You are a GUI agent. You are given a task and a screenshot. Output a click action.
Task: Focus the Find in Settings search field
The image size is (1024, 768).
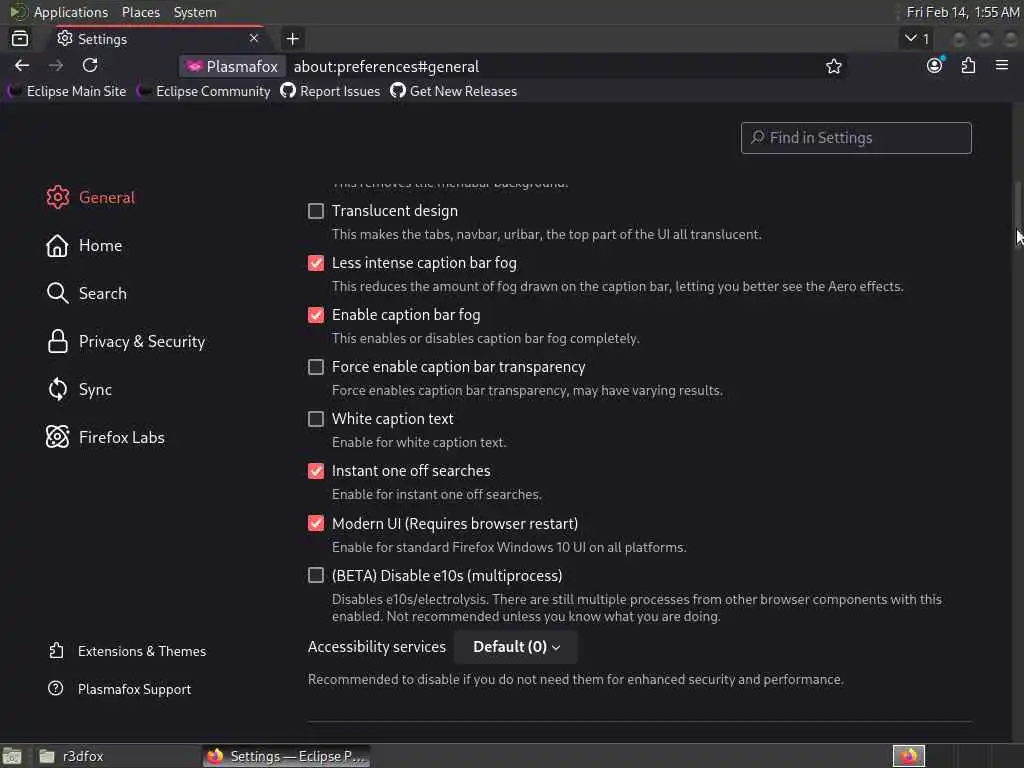[x=856, y=138]
